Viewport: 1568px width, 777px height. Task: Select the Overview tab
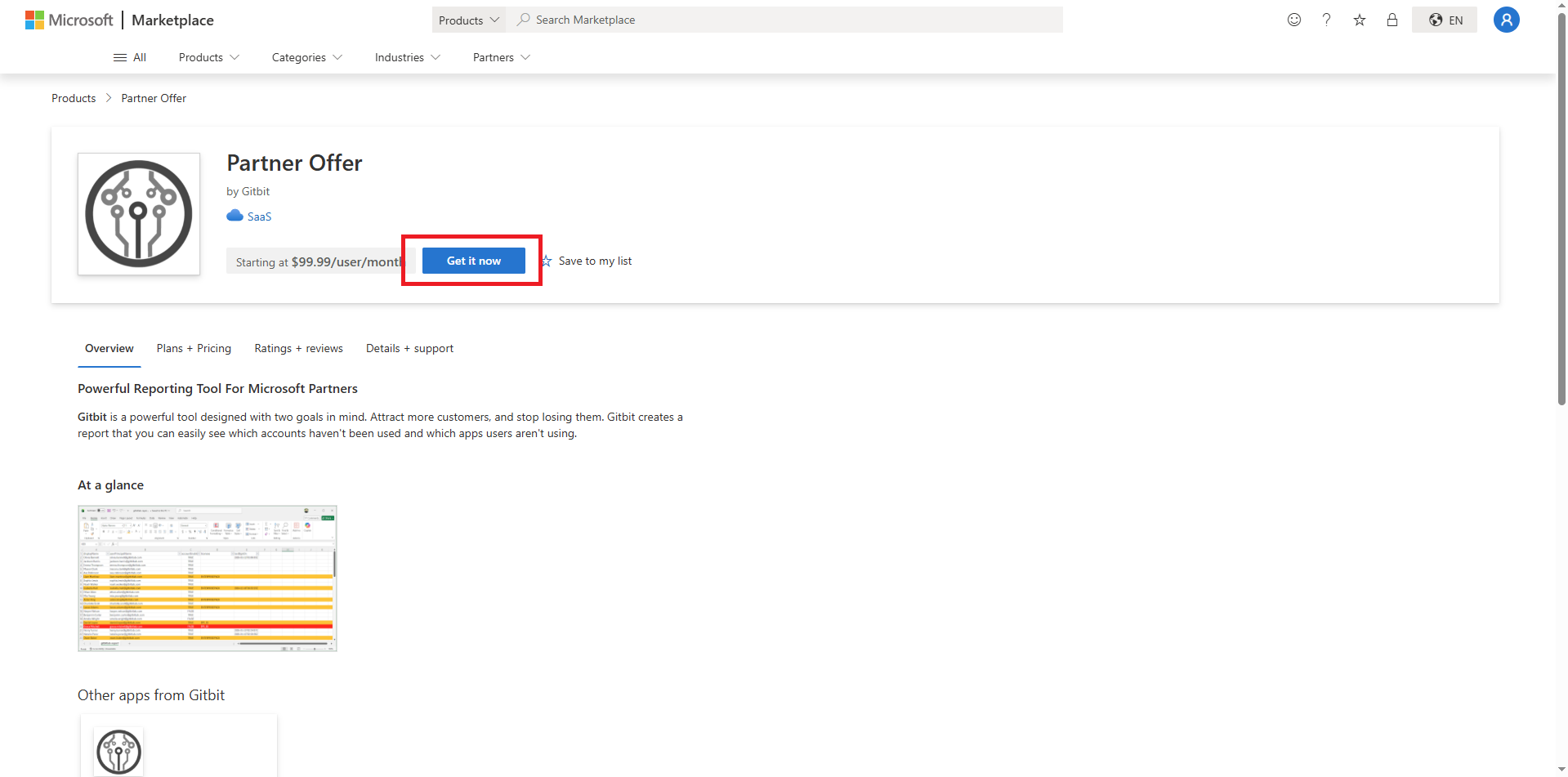click(109, 348)
